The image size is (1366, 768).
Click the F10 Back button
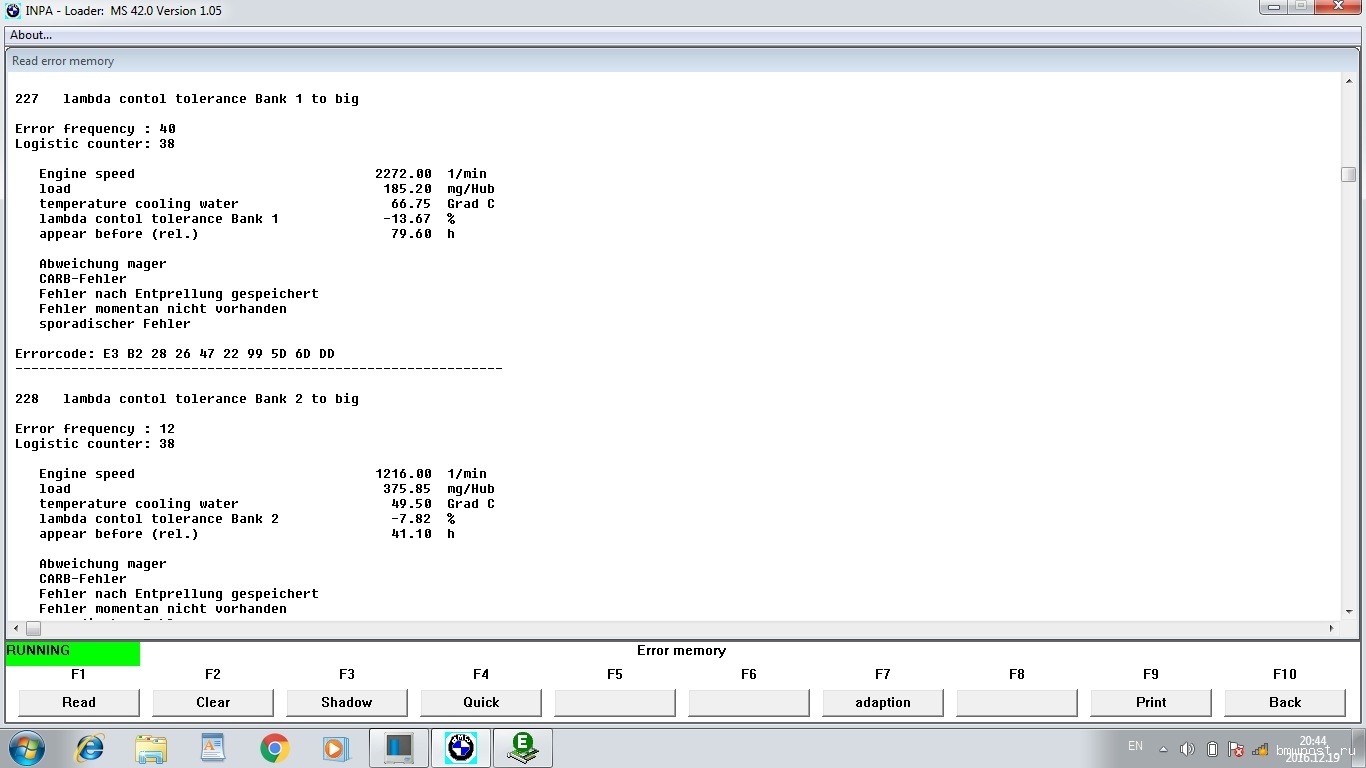[1285, 702]
